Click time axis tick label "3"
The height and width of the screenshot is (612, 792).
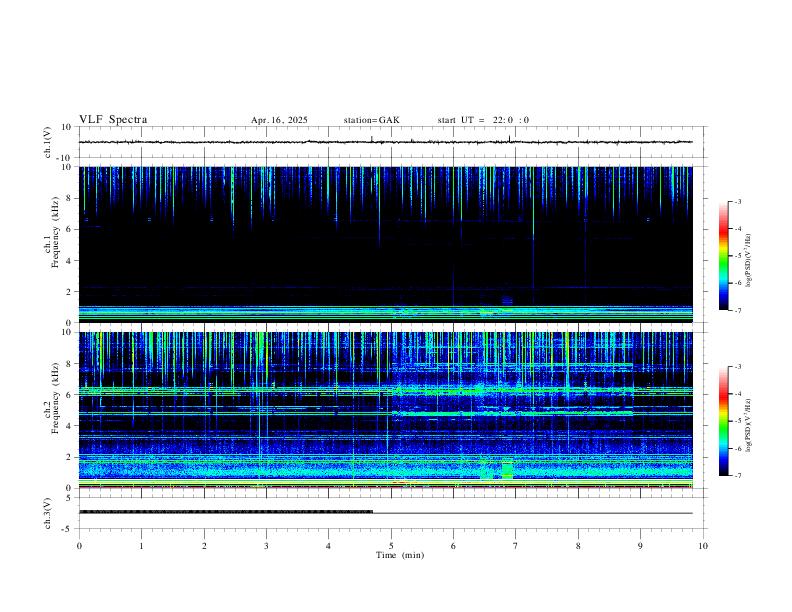[266, 546]
